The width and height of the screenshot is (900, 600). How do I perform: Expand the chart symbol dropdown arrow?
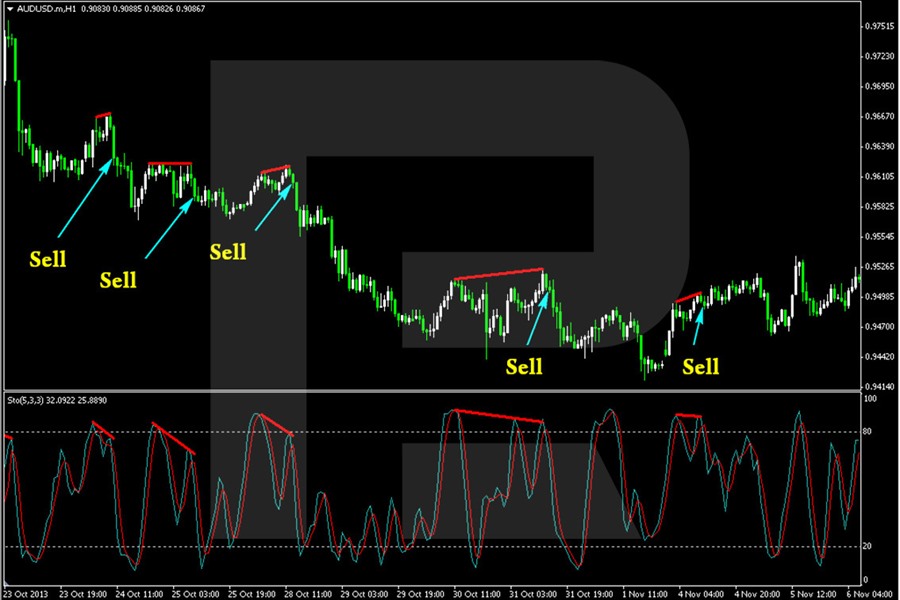(x=11, y=12)
